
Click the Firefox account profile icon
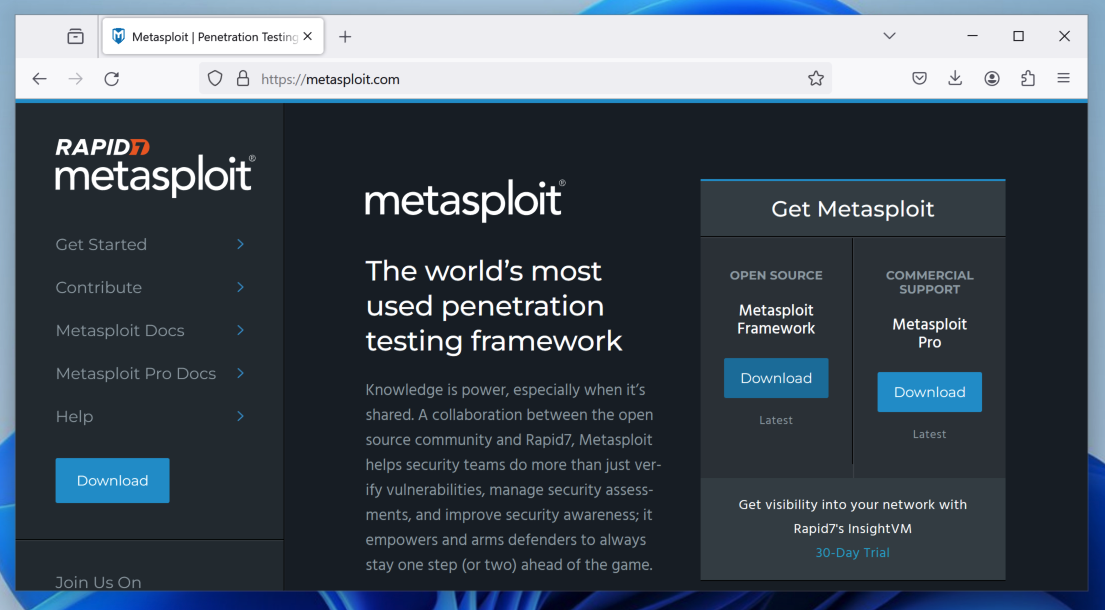coord(991,78)
